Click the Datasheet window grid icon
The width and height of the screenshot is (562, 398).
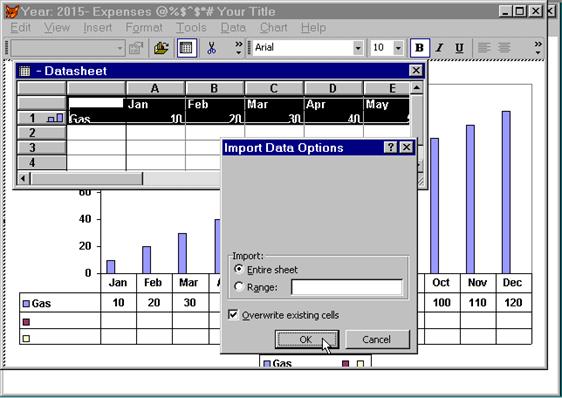[x=25, y=71]
